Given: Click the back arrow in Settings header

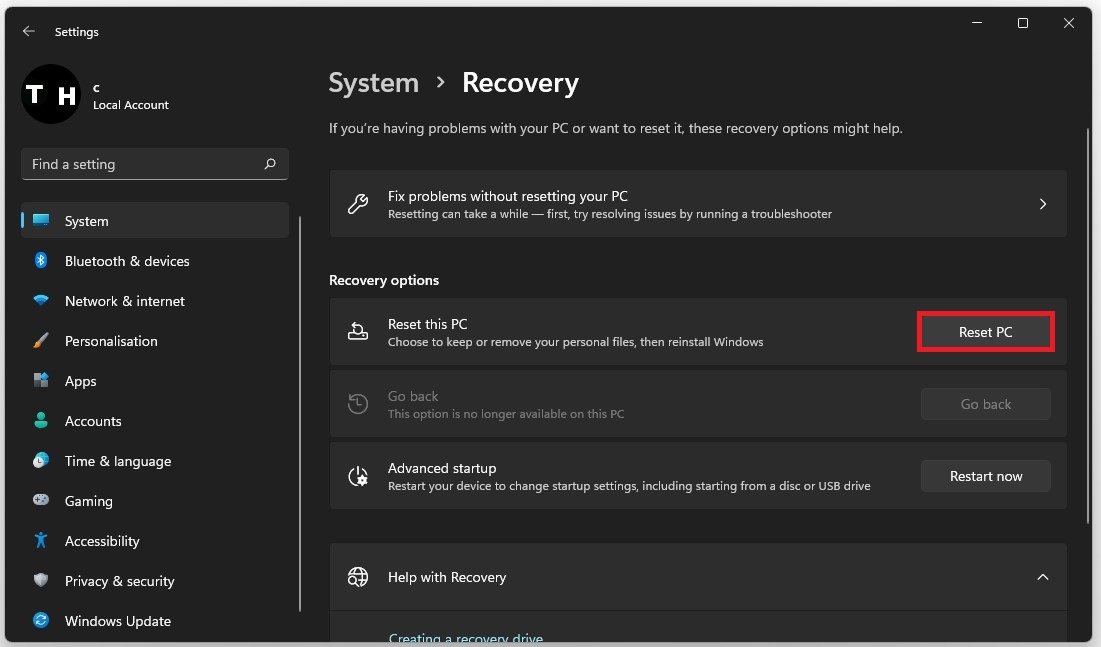Looking at the screenshot, I should click(x=29, y=32).
